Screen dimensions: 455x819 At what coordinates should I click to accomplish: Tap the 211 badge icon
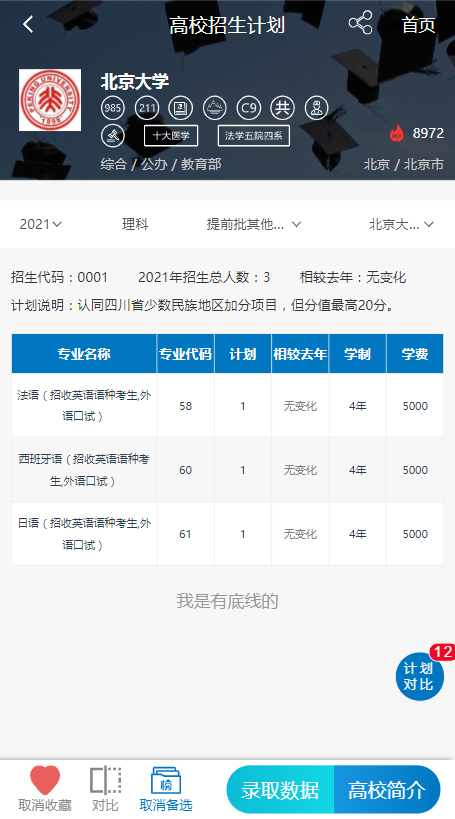coord(147,108)
